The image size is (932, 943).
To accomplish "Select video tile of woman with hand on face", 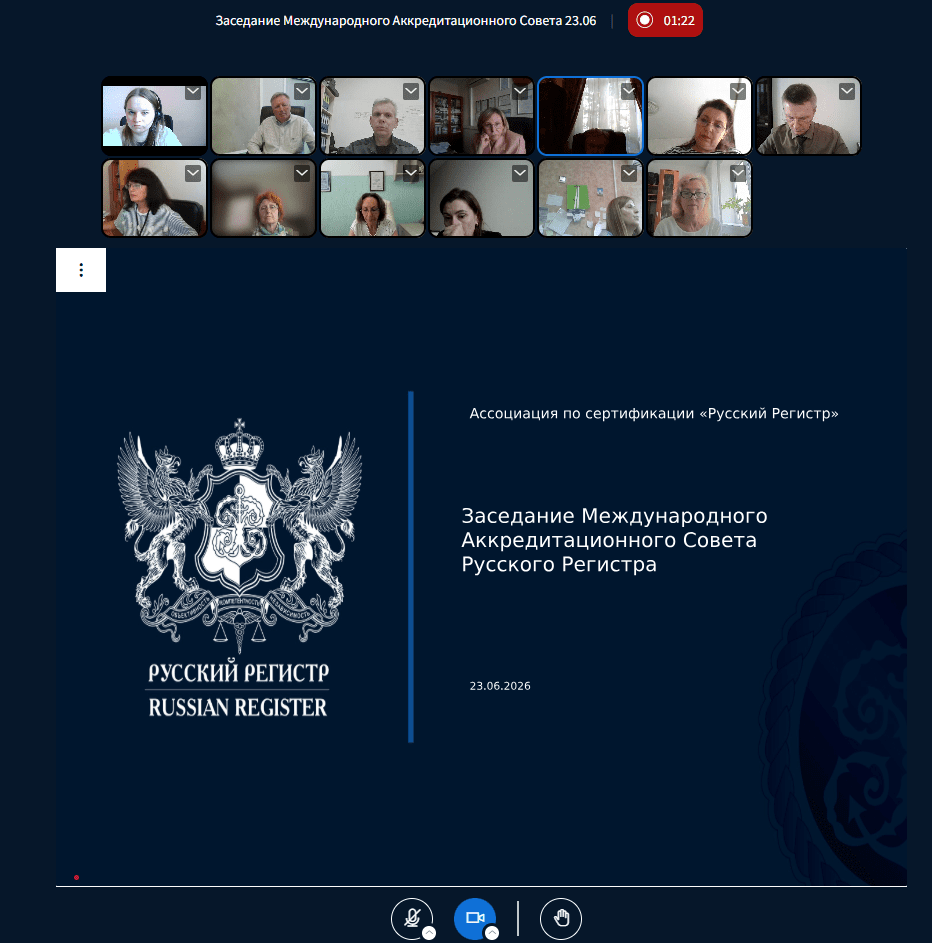I will [481, 198].
